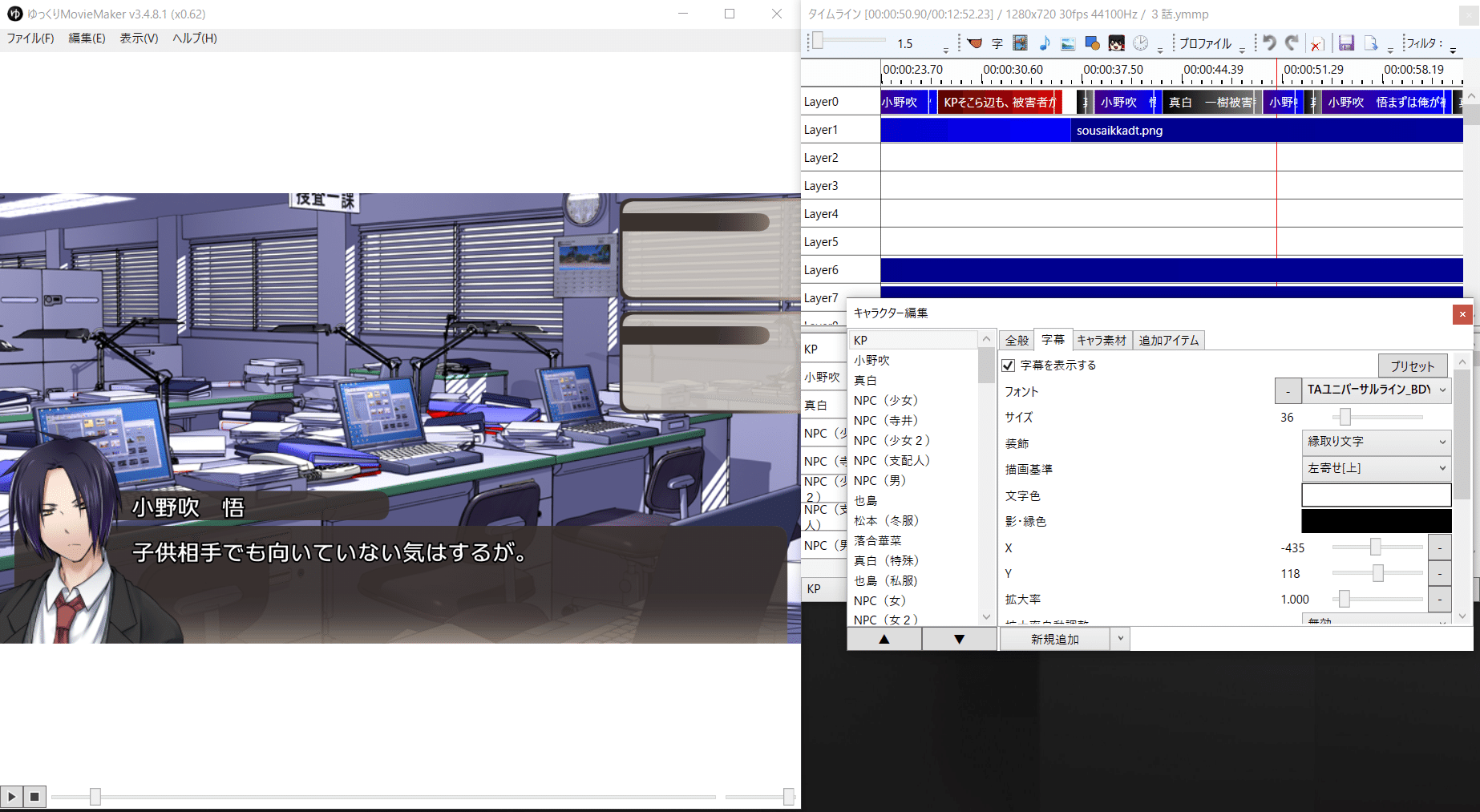The width and height of the screenshot is (1480, 812).
Task: Open the overflow arrow next to zoom 1.5
Action: pos(946,49)
